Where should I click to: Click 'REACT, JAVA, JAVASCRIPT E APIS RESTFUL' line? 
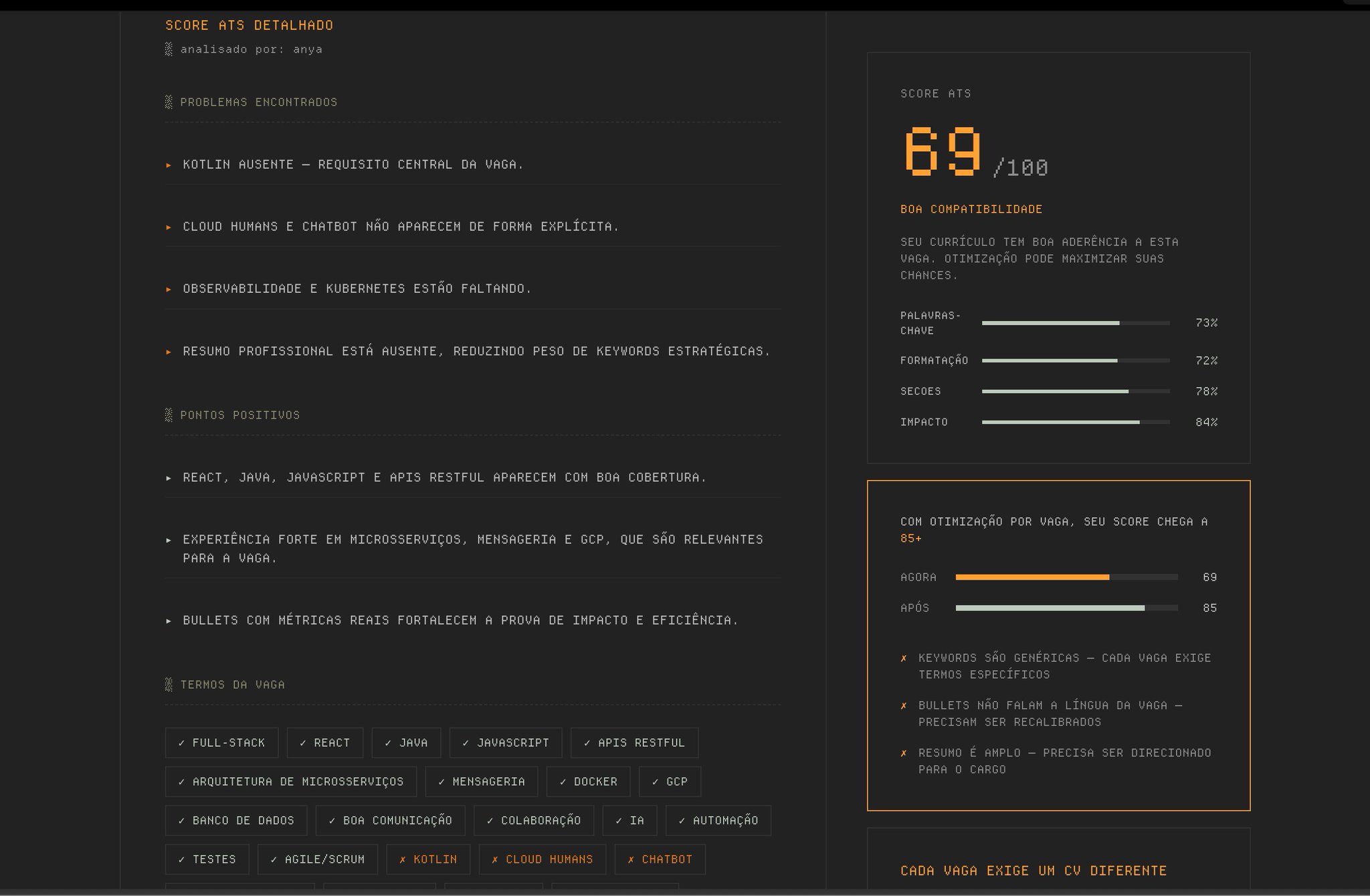[x=444, y=477]
